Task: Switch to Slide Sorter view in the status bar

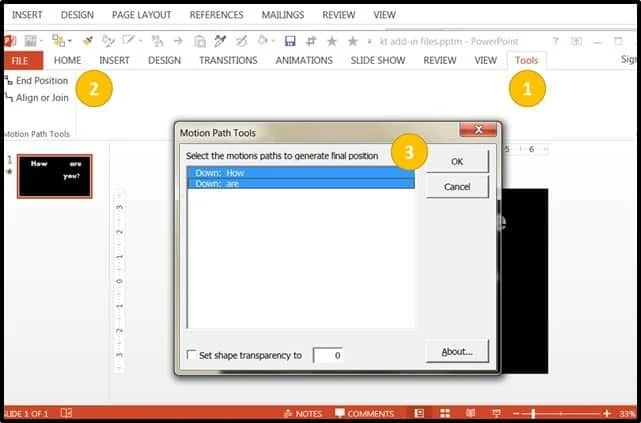Action: 445,413
